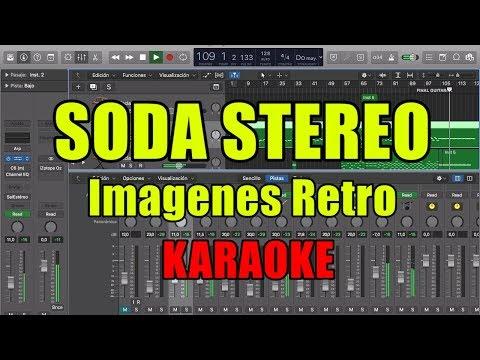Image resolution: width=480 pixels, height=360 pixels.
Task: Add a new track with plus button
Action: 78,87
